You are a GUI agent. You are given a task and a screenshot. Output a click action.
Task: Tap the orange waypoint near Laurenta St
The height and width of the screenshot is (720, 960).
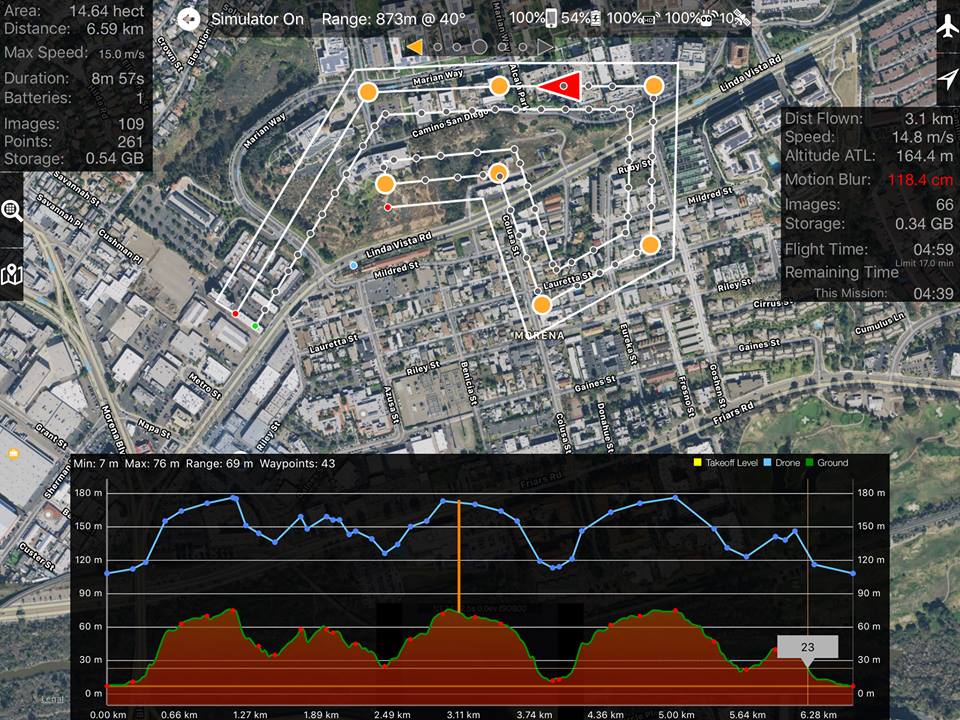click(x=542, y=304)
